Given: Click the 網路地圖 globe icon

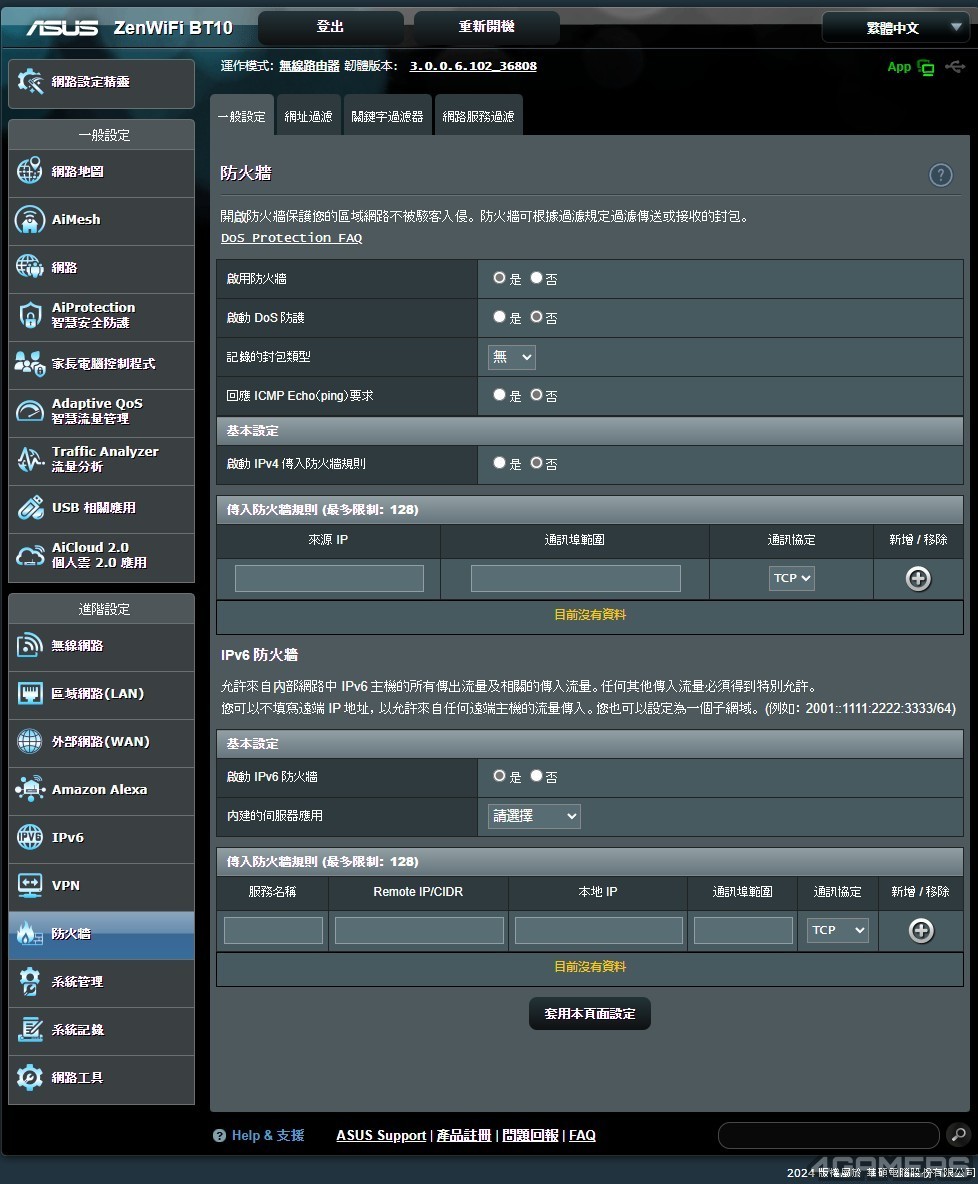Looking at the screenshot, I should (x=29, y=171).
